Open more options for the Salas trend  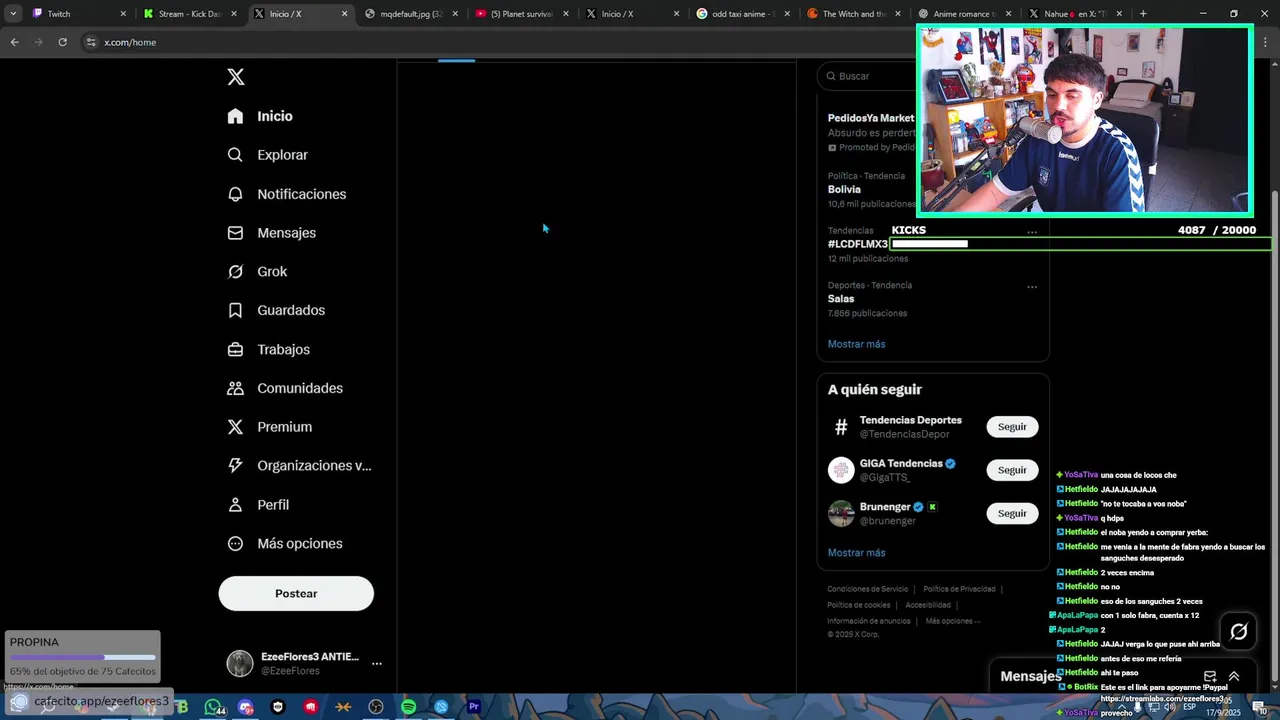1032,287
